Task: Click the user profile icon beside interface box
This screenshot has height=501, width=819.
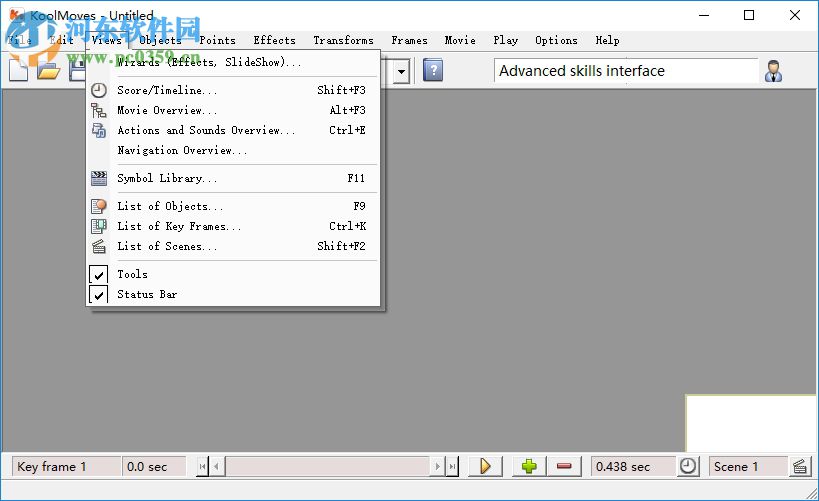Action: click(x=773, y=71)
